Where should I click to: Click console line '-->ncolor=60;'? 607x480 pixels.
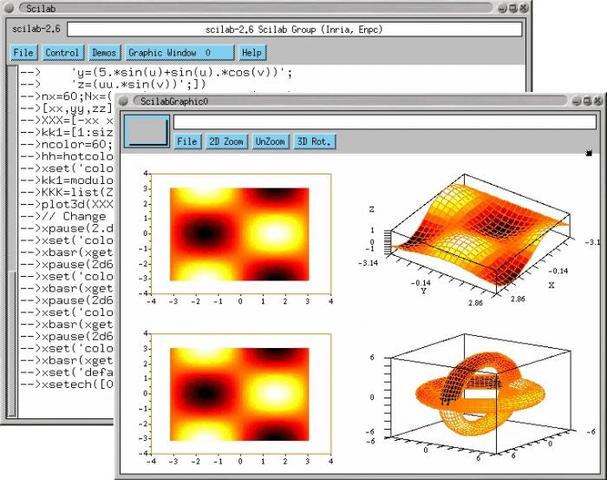(67, 144)
